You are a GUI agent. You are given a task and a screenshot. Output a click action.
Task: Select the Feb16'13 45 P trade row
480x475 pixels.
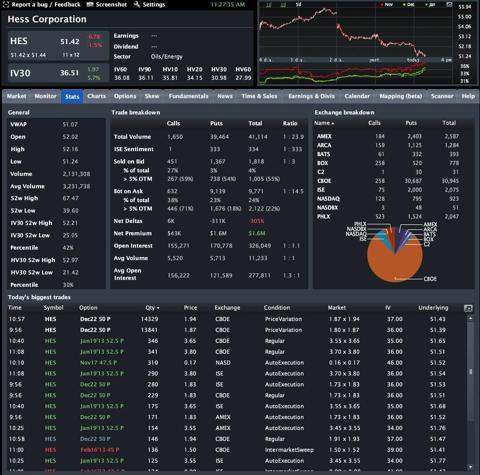tap(236, 450)
